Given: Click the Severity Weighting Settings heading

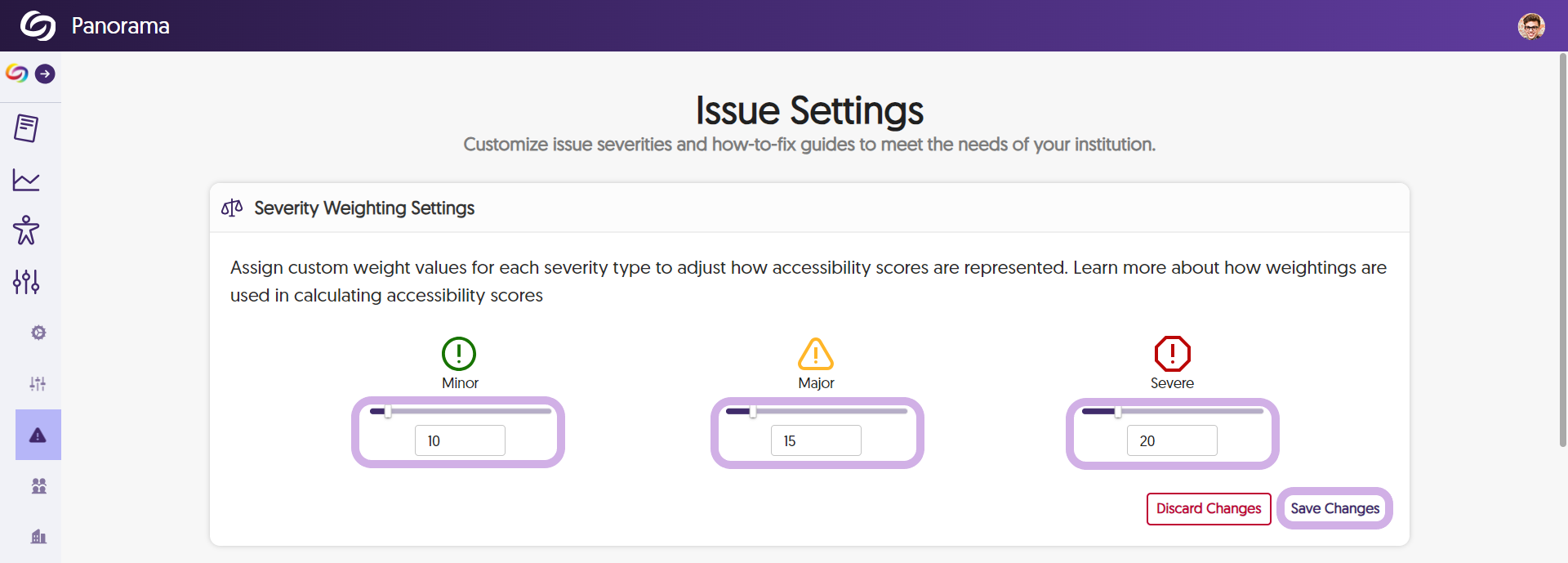Looking at the screenshot, I should (x=364, y=208).
